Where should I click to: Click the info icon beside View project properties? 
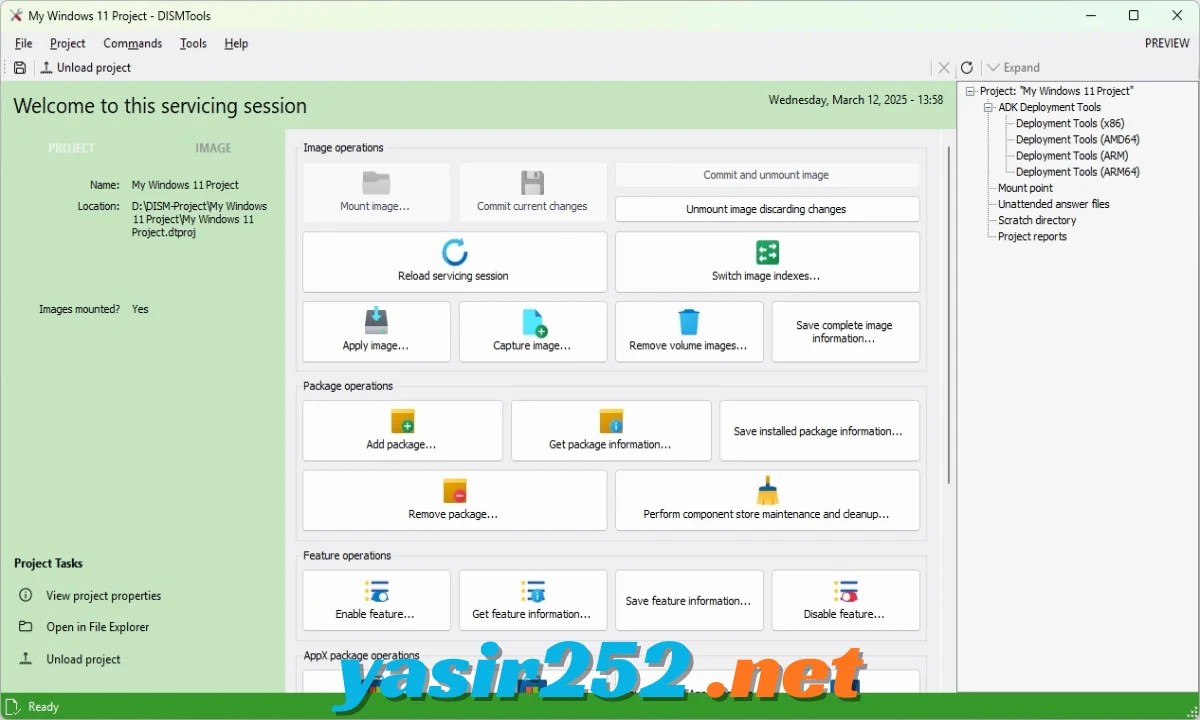[25, 595]
